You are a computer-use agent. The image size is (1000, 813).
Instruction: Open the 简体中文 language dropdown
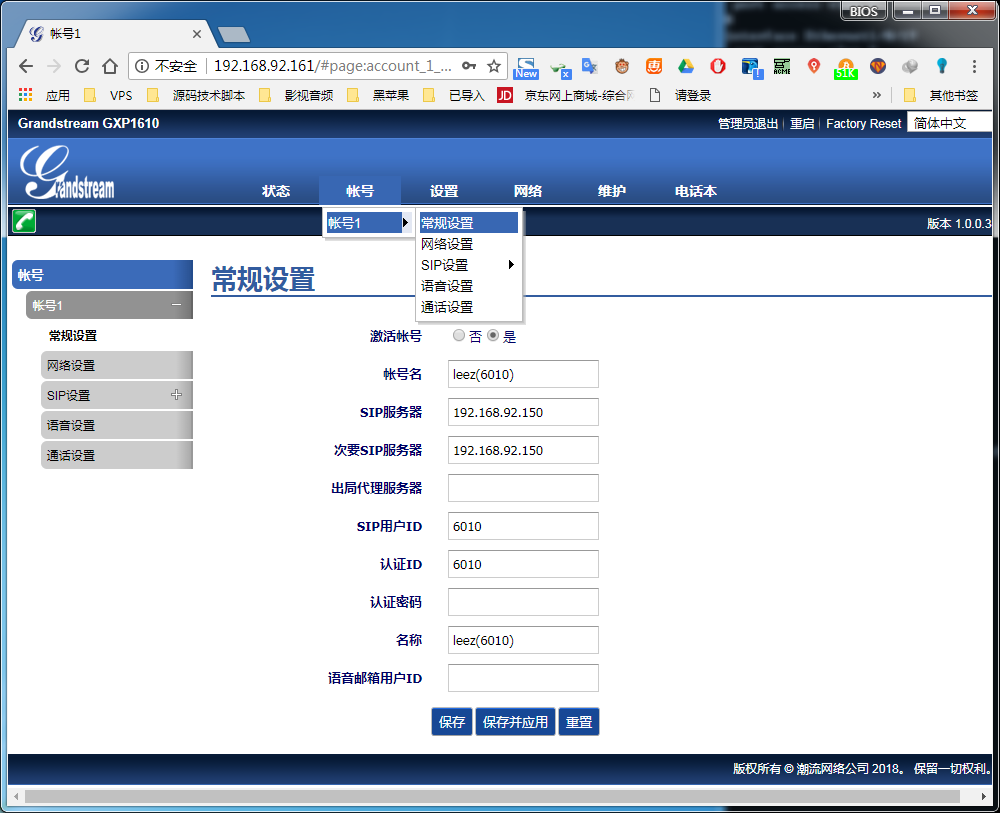point(948,123)
